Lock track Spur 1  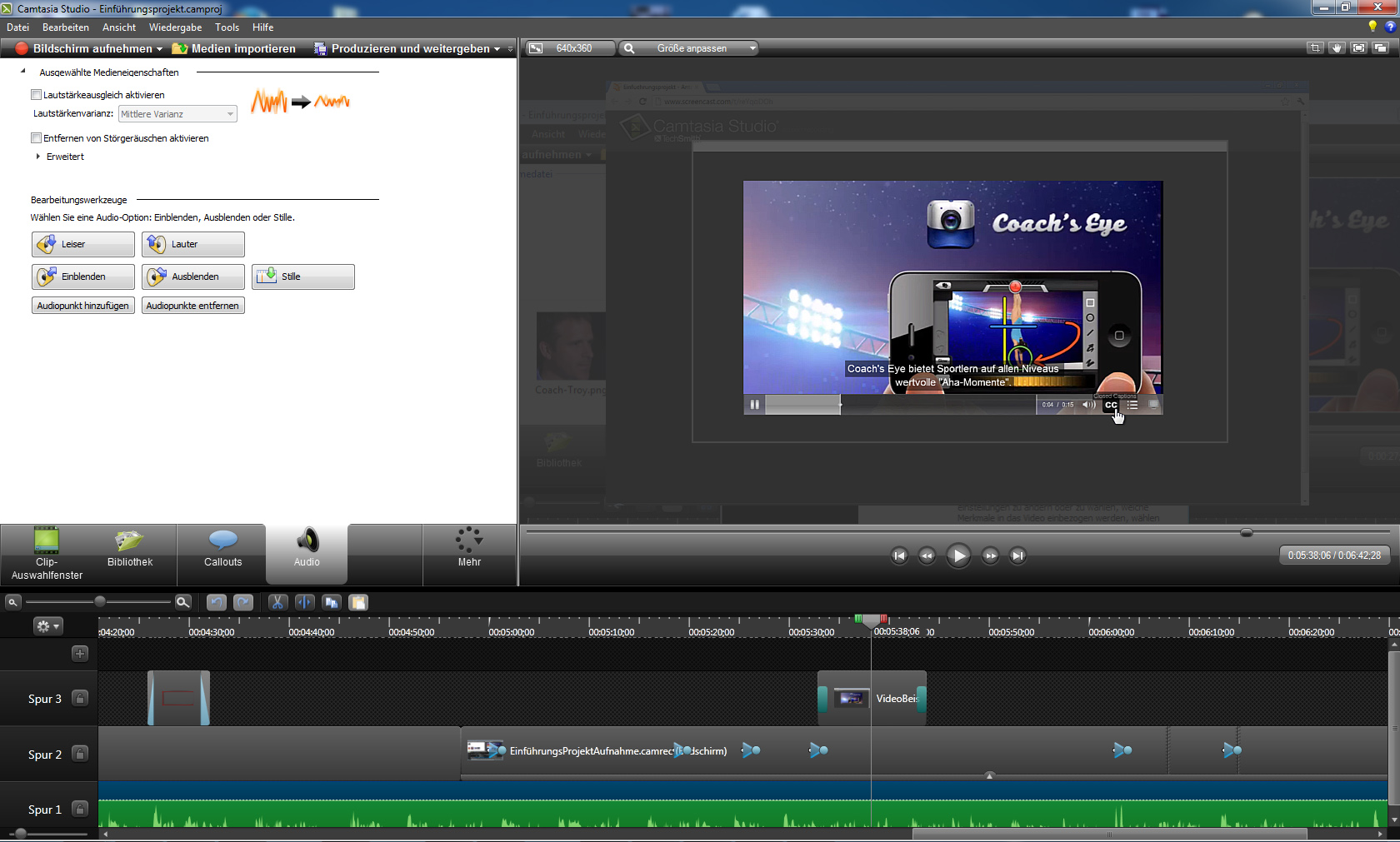tap(80, 809)
